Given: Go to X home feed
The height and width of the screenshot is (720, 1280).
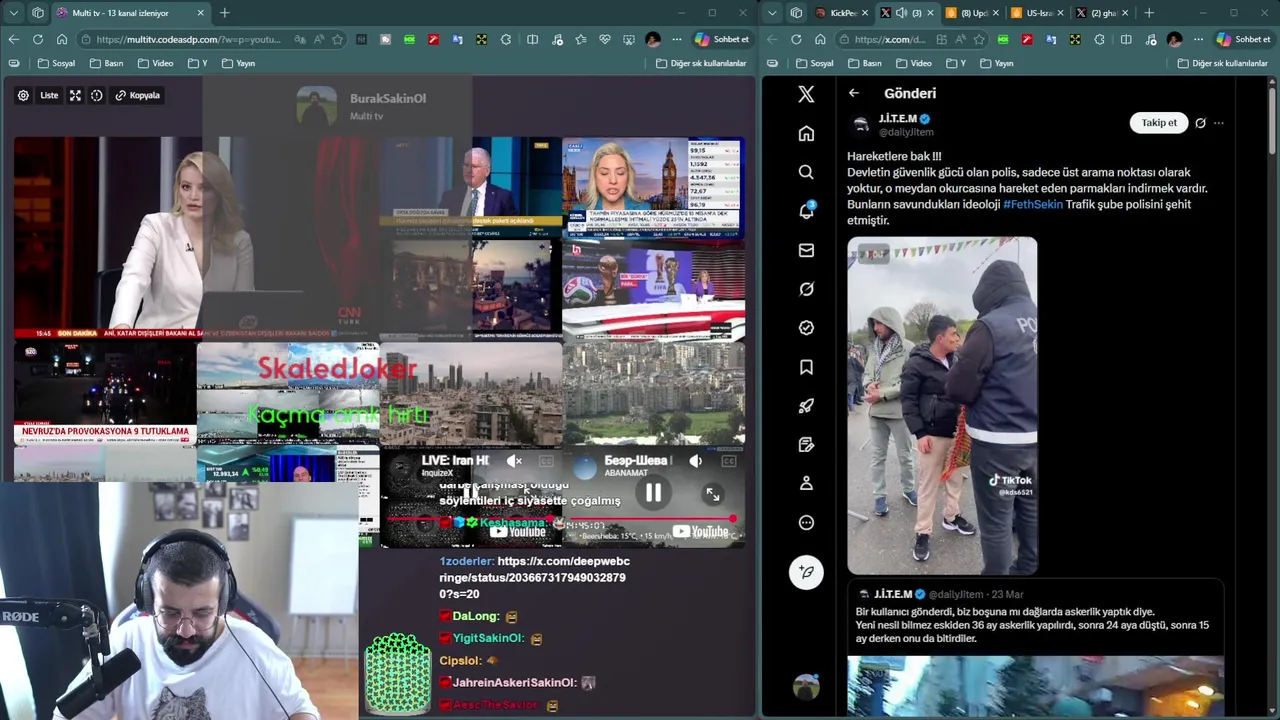Looking at the screenshot, I should pyautogui.click(x=806, y=133).
